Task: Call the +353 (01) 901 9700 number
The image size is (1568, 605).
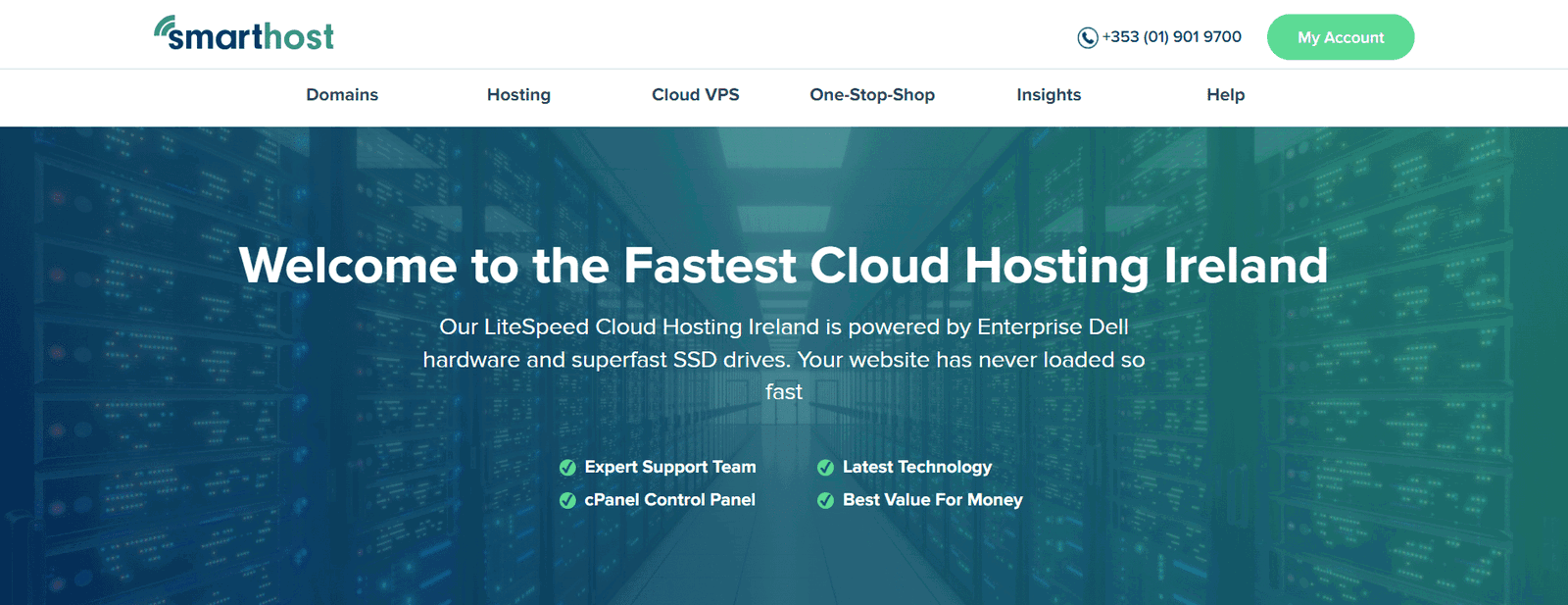Action: [x=1172, y=37]
